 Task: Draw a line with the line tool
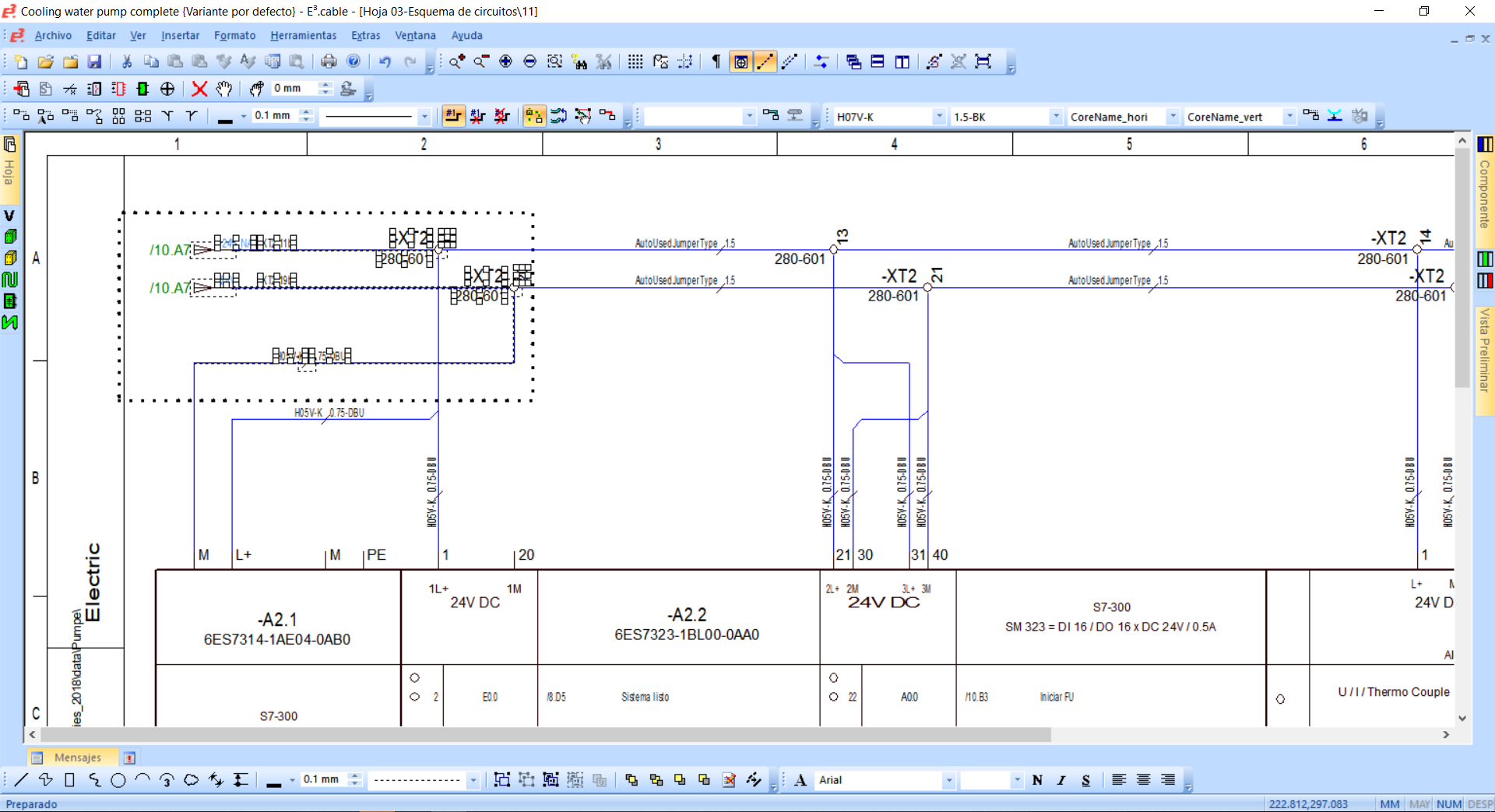click(x=21, y=779)
